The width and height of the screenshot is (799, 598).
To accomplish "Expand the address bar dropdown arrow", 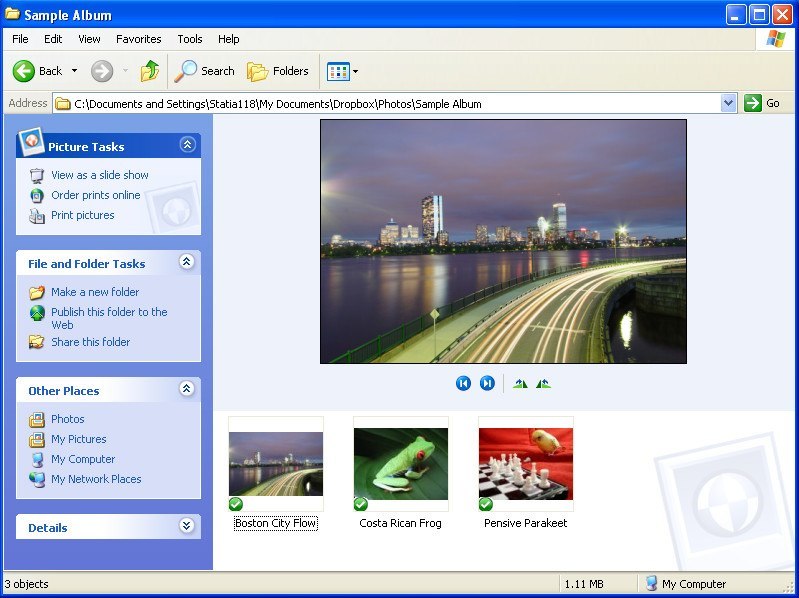I will 729,103.
